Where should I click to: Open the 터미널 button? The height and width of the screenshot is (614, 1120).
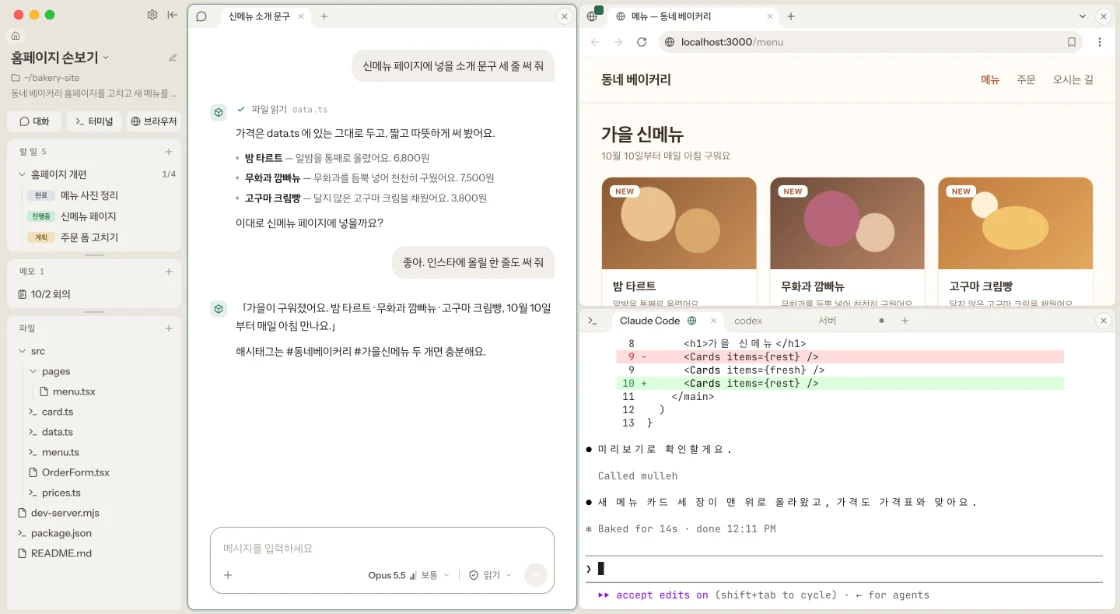[x=94, y=121]
